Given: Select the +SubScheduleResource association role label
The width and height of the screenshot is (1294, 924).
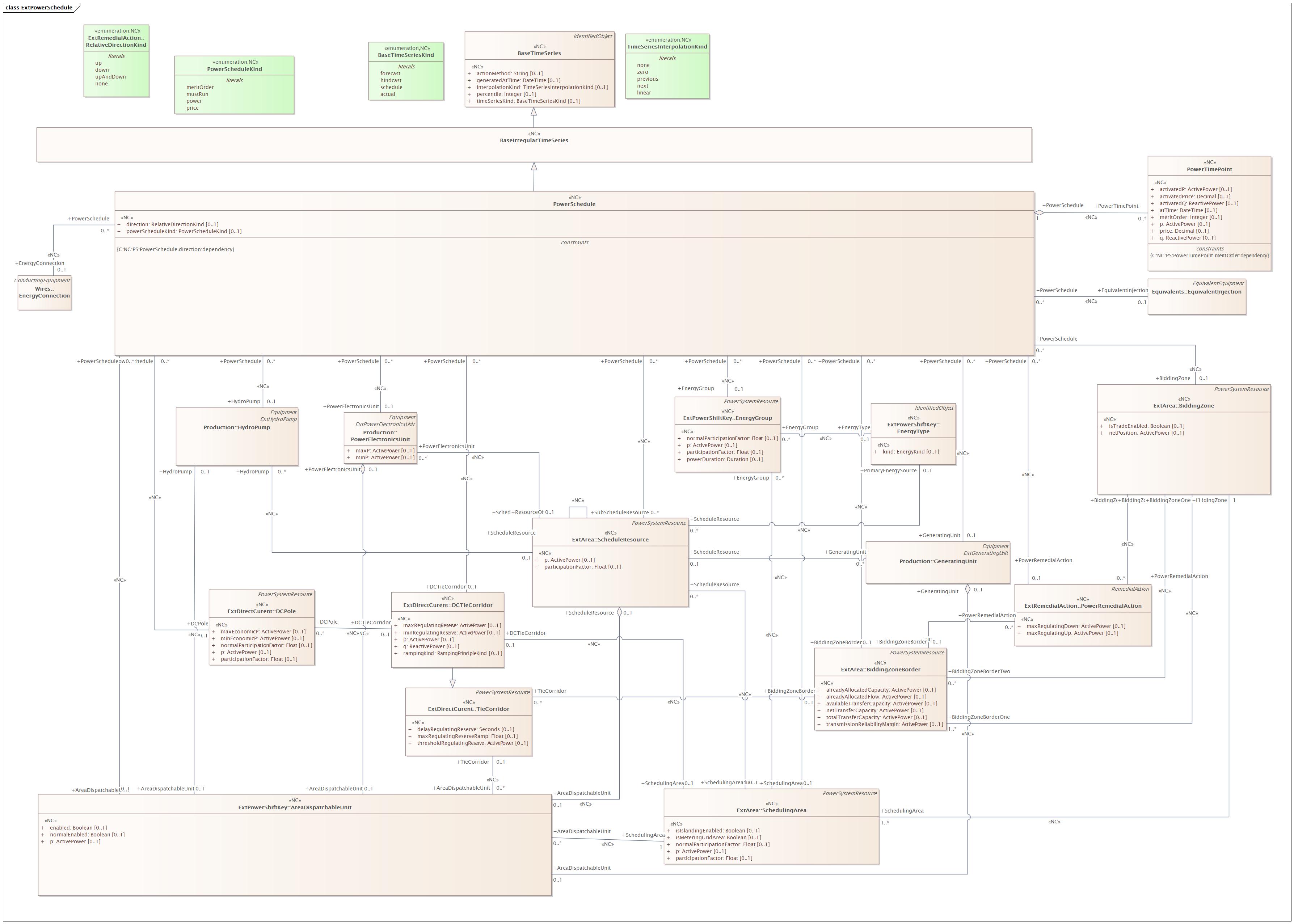Looking at the screenshot, I should 619,513.
